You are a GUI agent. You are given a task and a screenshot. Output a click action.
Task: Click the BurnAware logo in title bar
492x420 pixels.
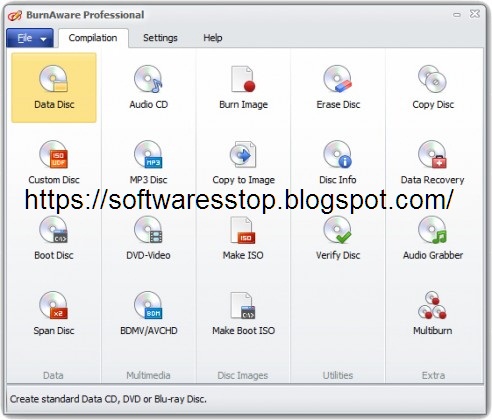(15, 15)
